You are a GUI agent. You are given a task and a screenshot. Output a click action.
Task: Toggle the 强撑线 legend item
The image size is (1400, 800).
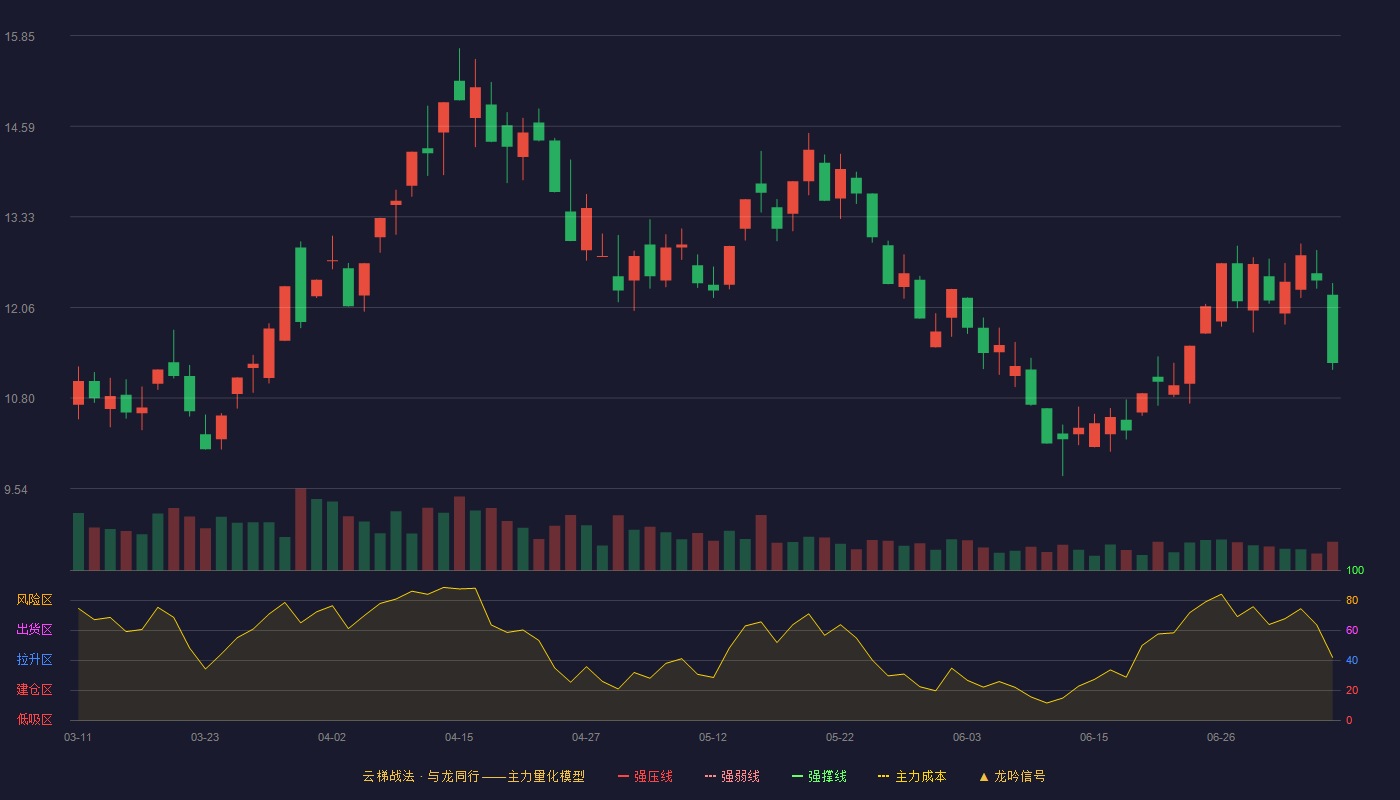click(x=819, y=776)
